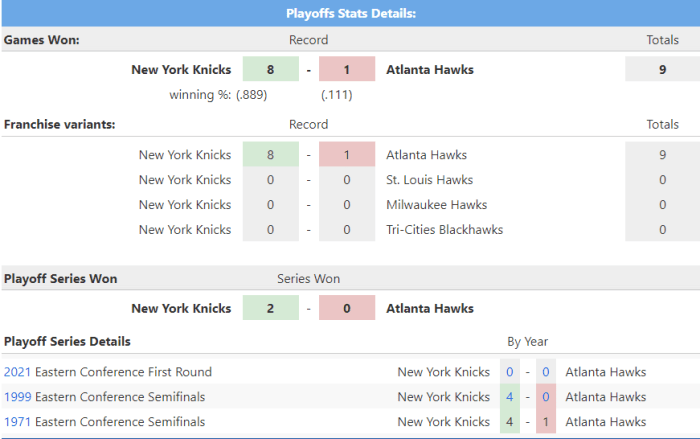Viewport: 700px width, 439px height.
Task: Select the Milwaukee Hawks franchise row
Action: tap(436, 205)
